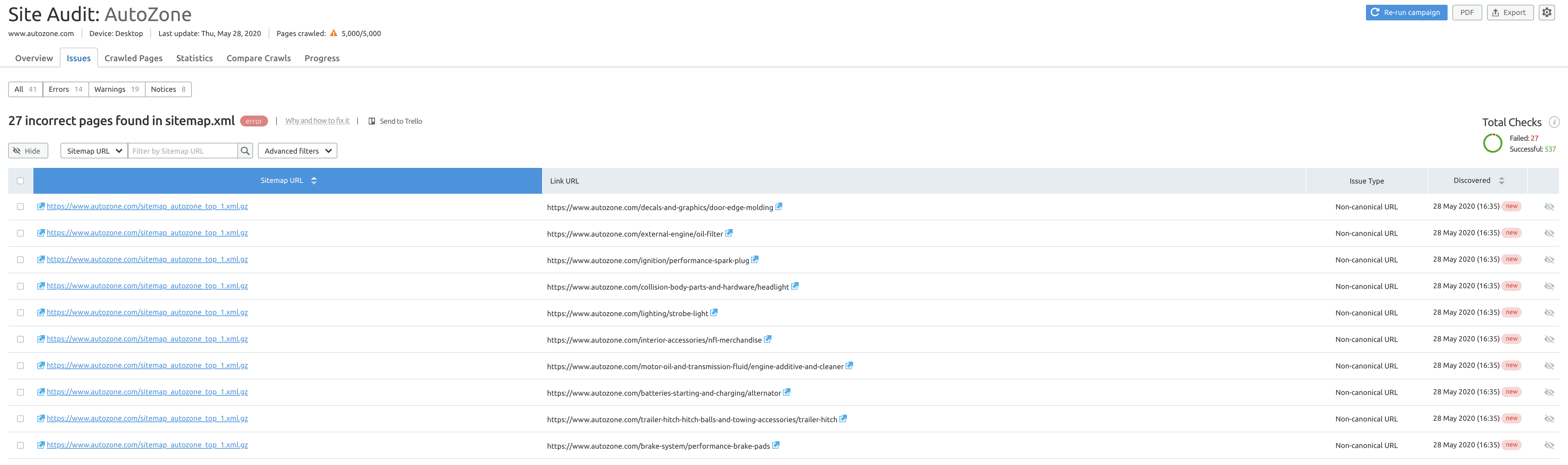Click the search magnifier icon in filter
Image resolution: width=1568 pixels, height=465 pixels.
point(245,151)
